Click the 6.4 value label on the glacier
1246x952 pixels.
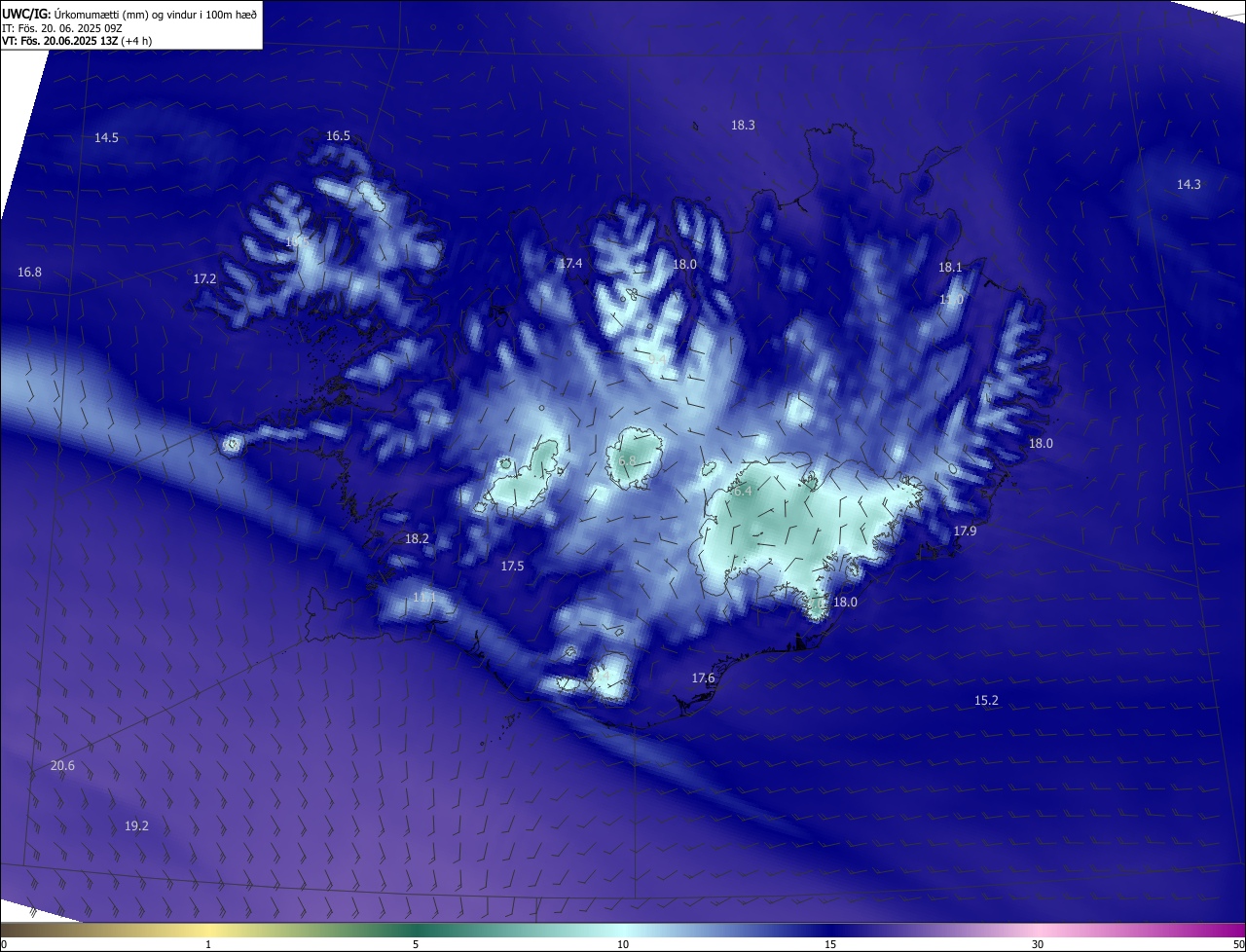(743, 492)
